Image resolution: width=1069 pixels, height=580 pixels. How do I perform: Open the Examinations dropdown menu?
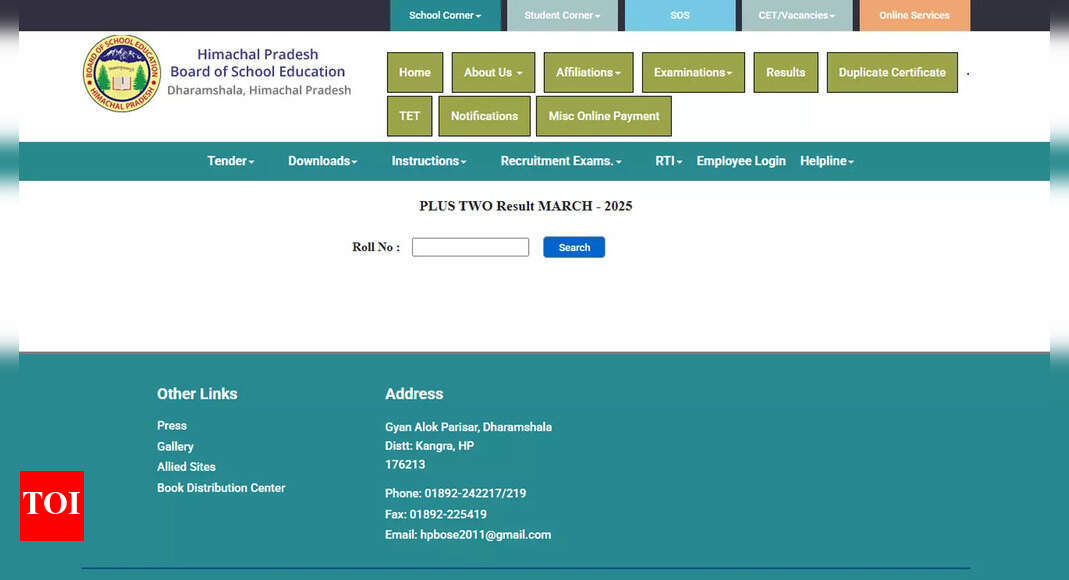click(x=692, y=73)
